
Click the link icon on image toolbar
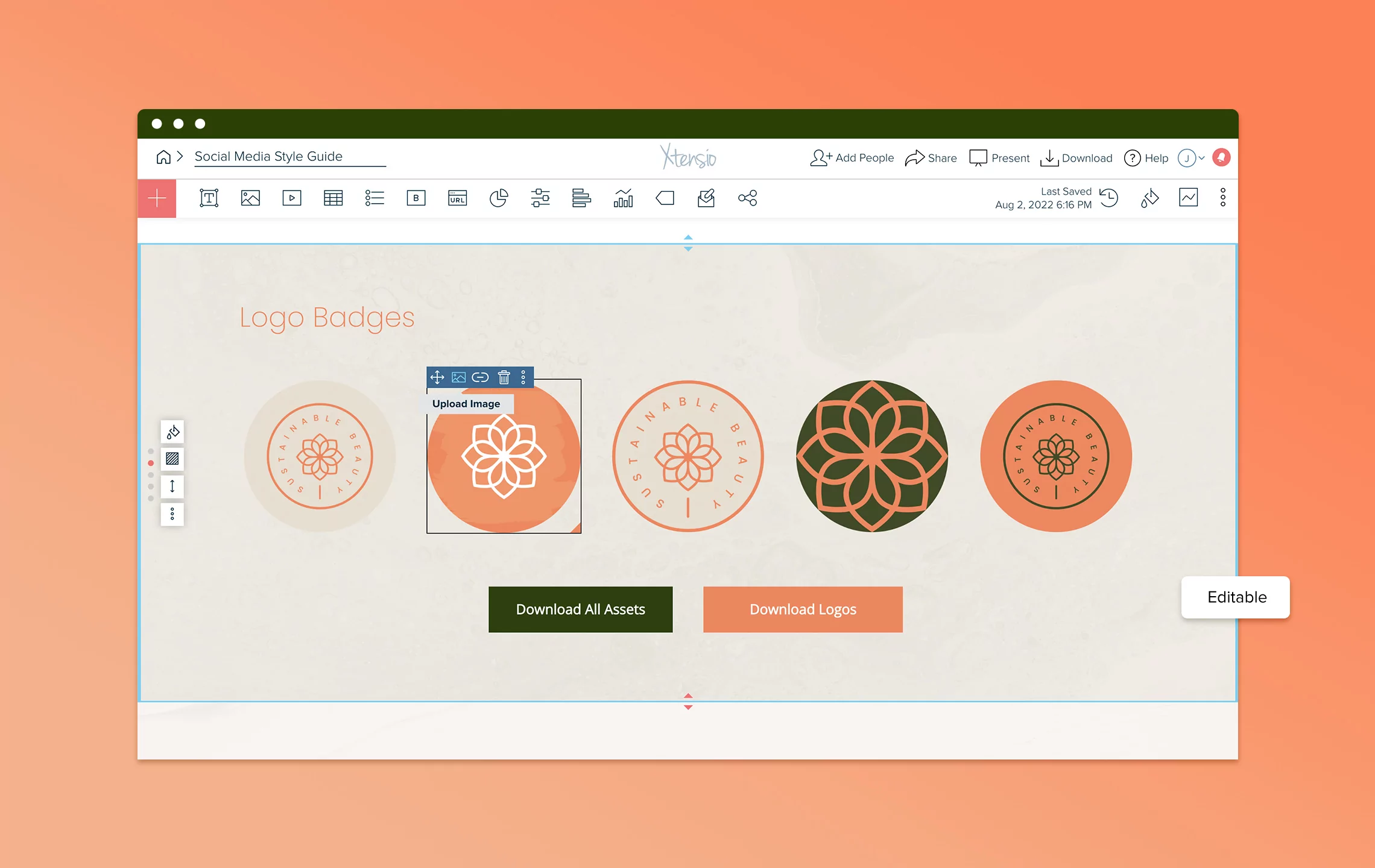point(480,377)
